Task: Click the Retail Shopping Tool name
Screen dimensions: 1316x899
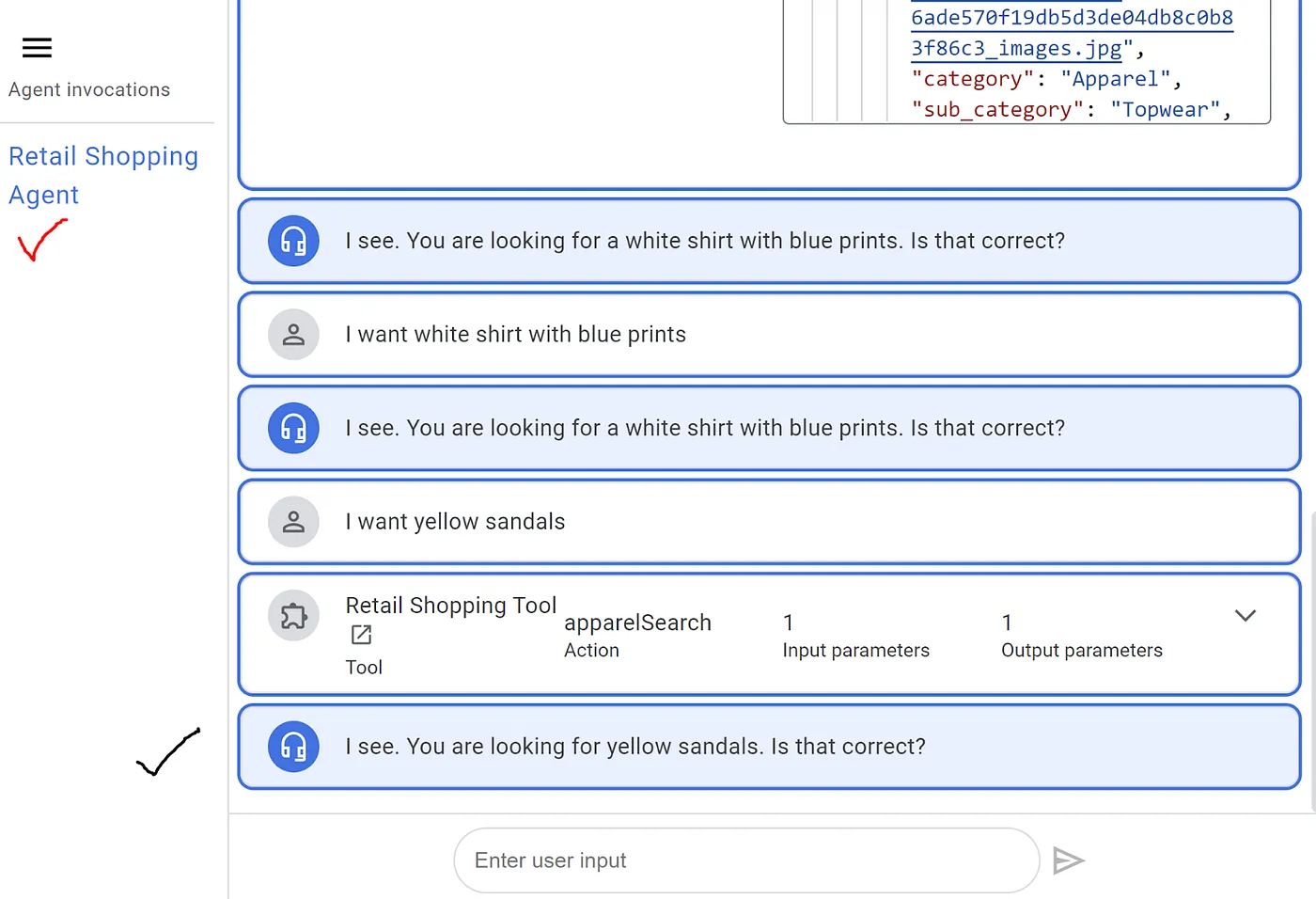Action: pos(450,606)
